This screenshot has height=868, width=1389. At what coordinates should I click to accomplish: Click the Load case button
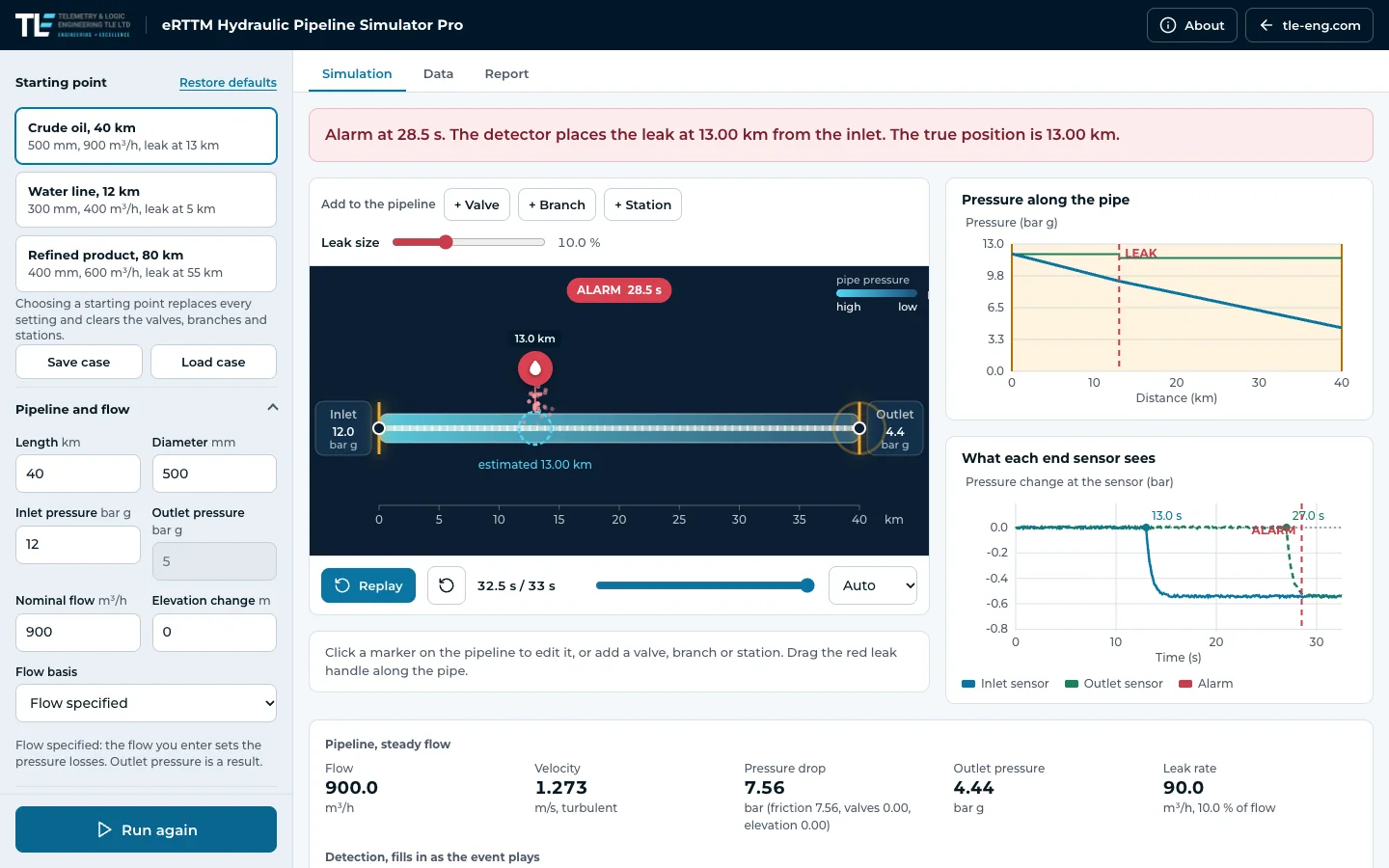click(213, 362)
